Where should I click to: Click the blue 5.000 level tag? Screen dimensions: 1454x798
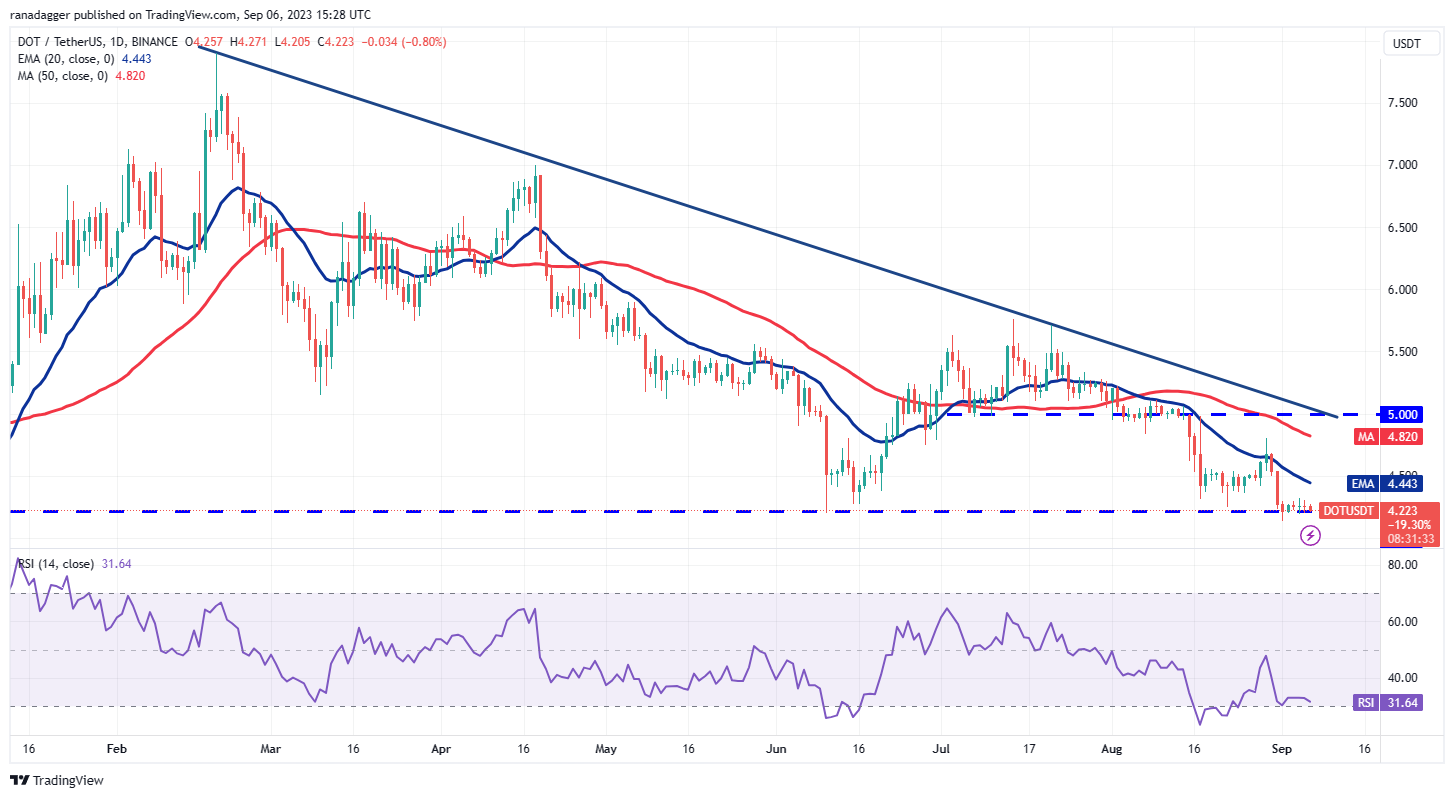tap(1400, 414)
